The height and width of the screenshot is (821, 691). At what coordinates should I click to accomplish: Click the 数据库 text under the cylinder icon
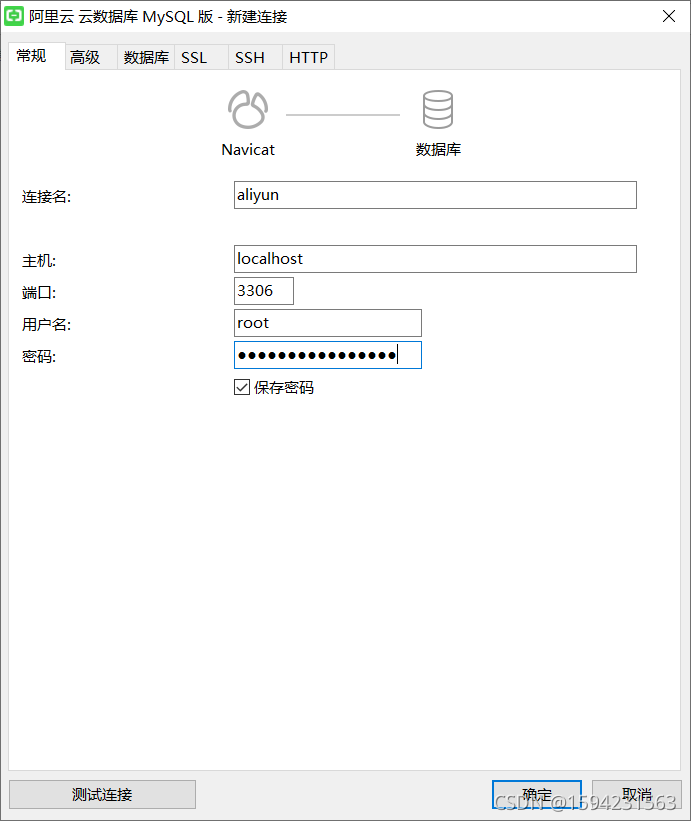pos(438,150)
